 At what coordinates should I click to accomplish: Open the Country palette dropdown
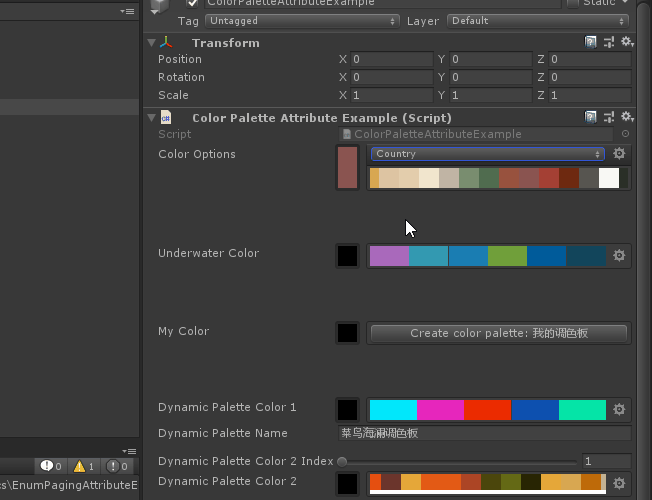pyautogui.click(x=487, y=154)
